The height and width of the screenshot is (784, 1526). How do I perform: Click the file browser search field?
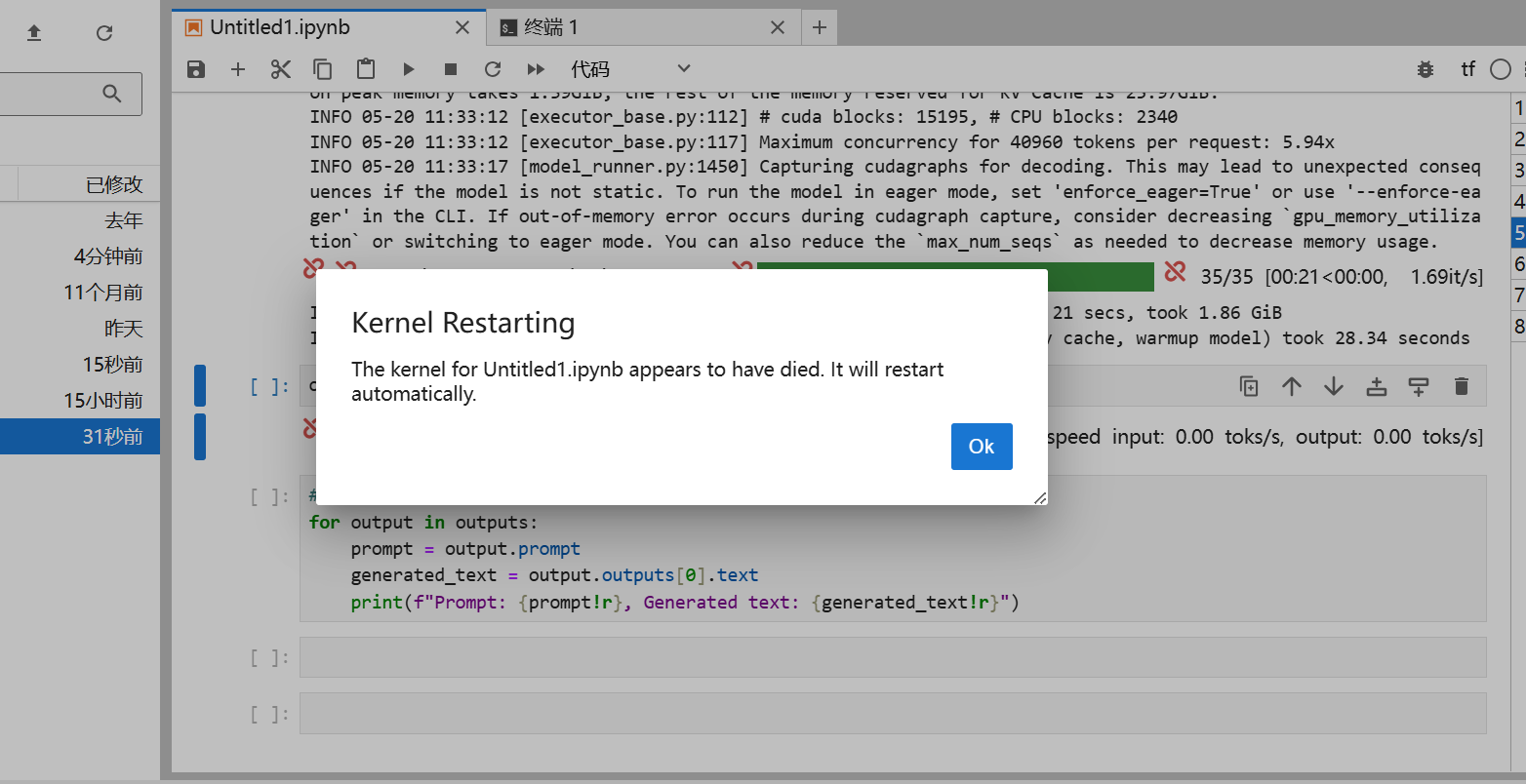(x=59, y=94)
